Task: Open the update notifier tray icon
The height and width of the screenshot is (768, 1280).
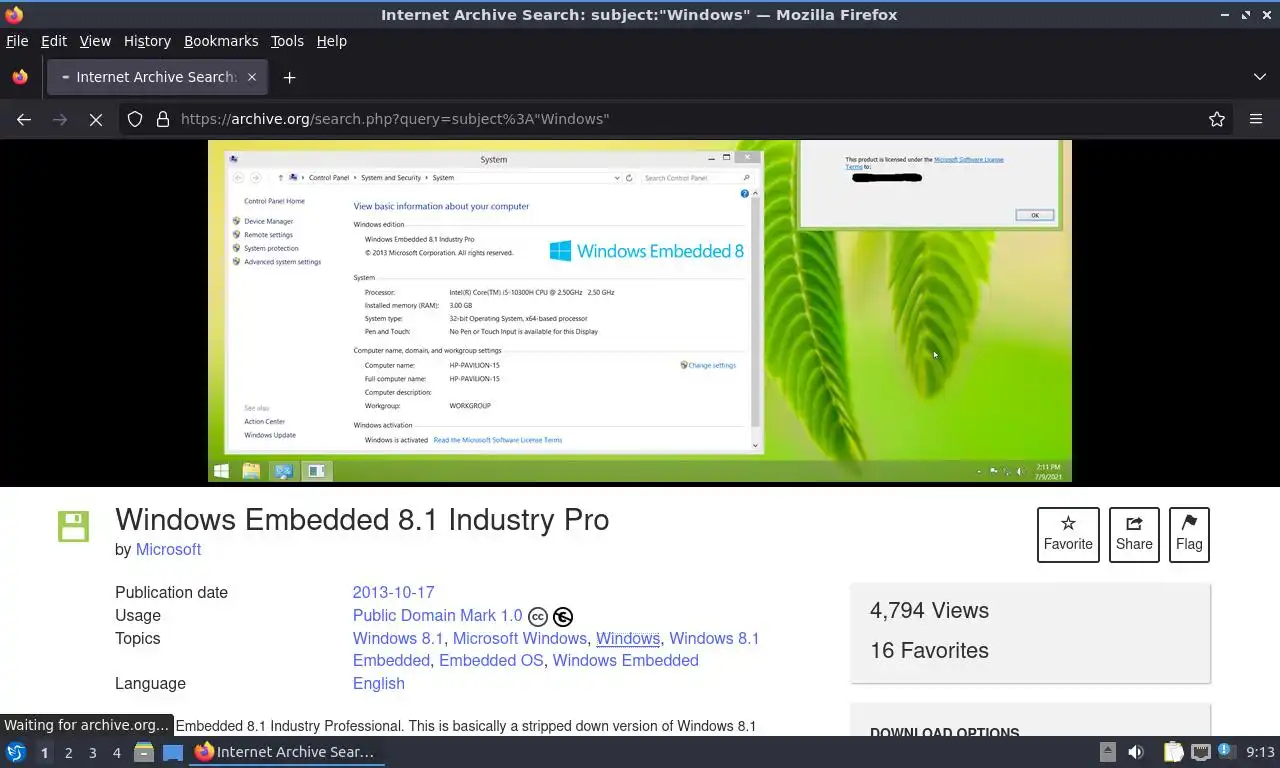Action: click(x=1226, y=752)
